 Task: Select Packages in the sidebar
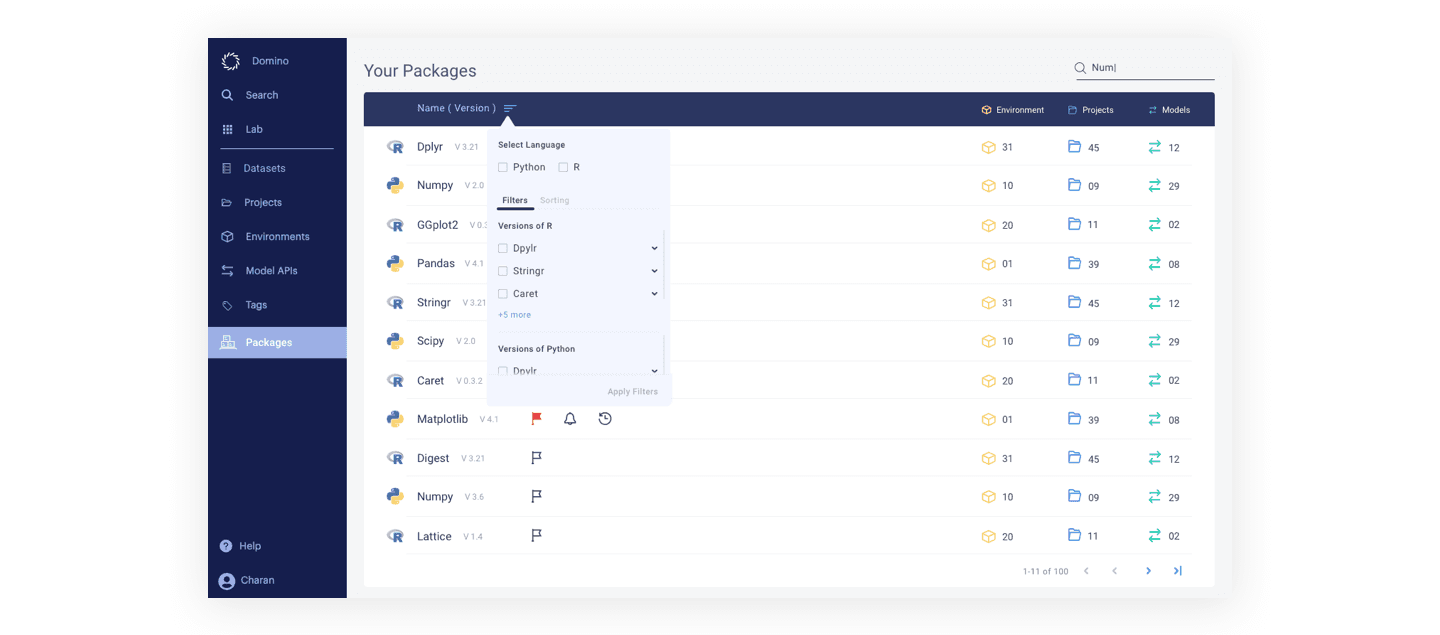(x=277, y=342)
